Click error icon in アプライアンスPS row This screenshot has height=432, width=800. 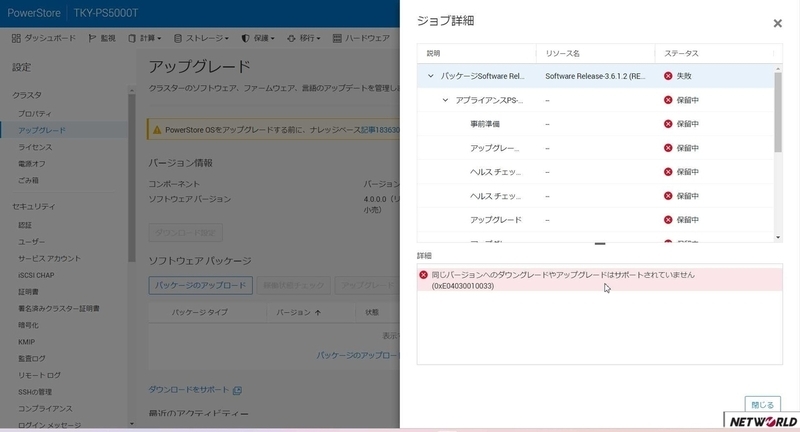[668, 100]
